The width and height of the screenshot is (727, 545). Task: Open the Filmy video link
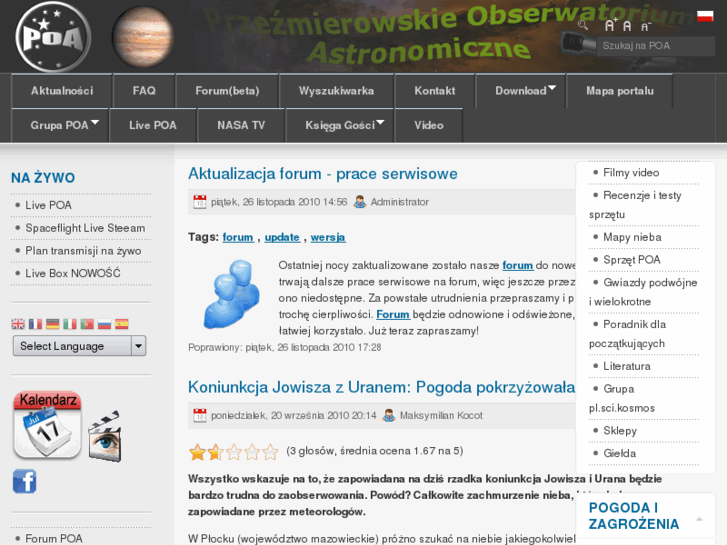(x=631, y=173)
